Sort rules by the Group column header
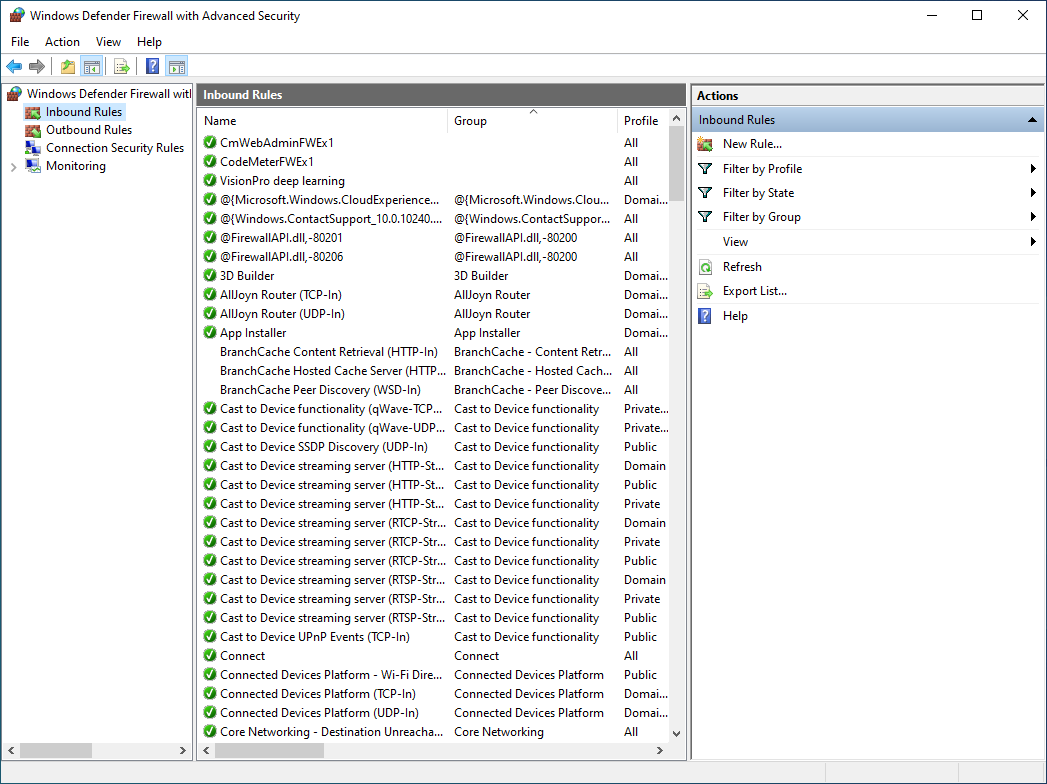This screenshot has width=1047, height=784. [x=470, y=121]
